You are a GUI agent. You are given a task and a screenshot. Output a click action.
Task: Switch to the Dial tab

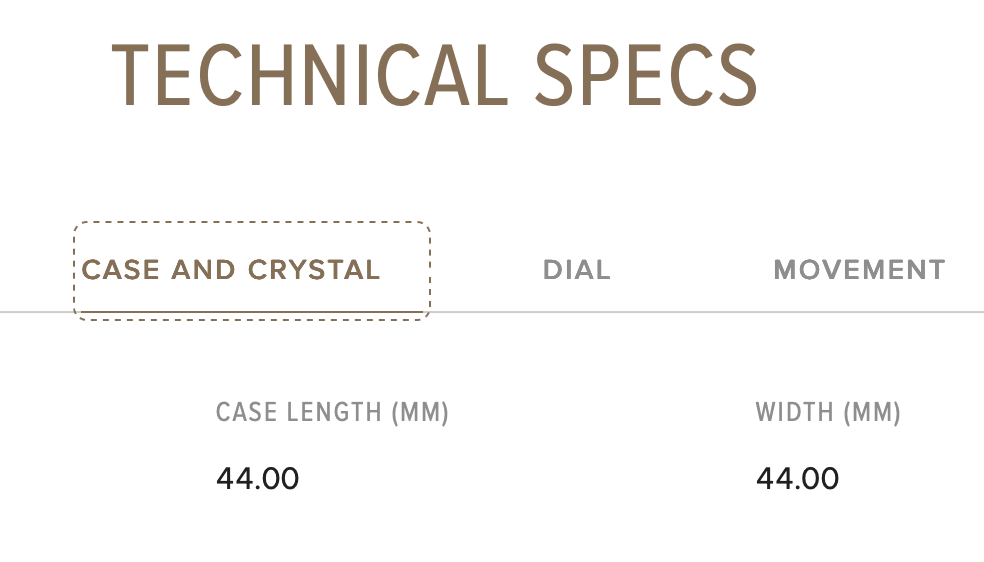(x=576, y=270)
